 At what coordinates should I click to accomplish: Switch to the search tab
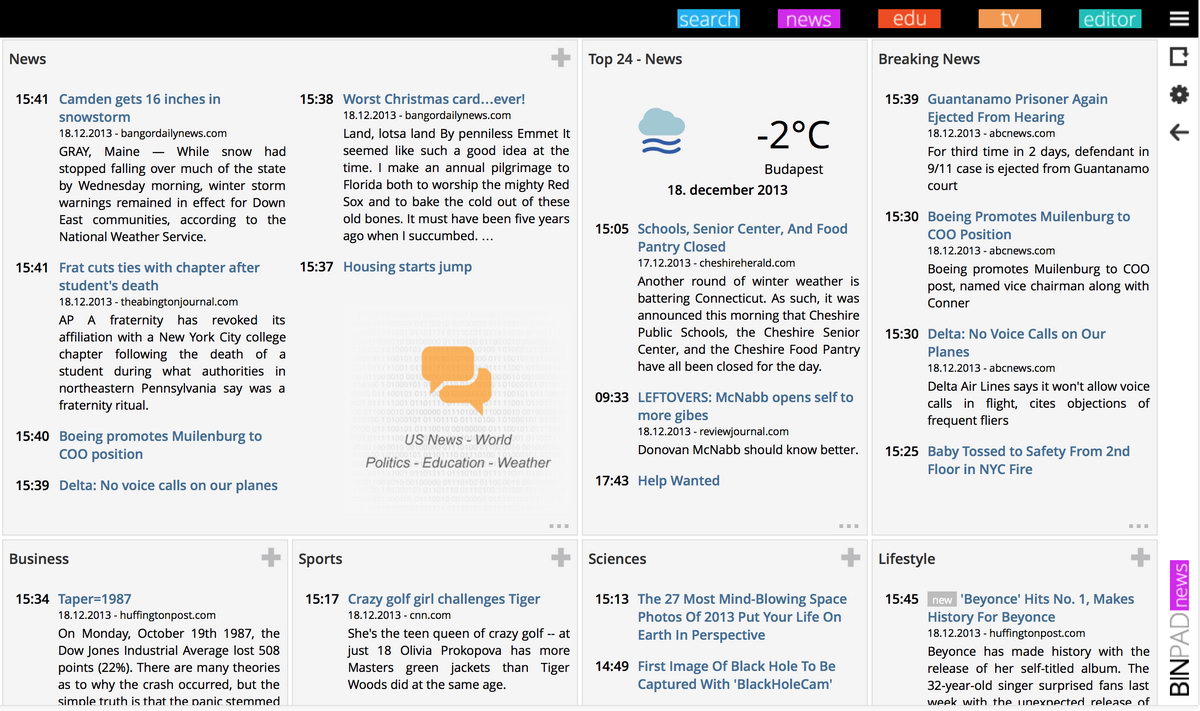click(x=708, y=19)
